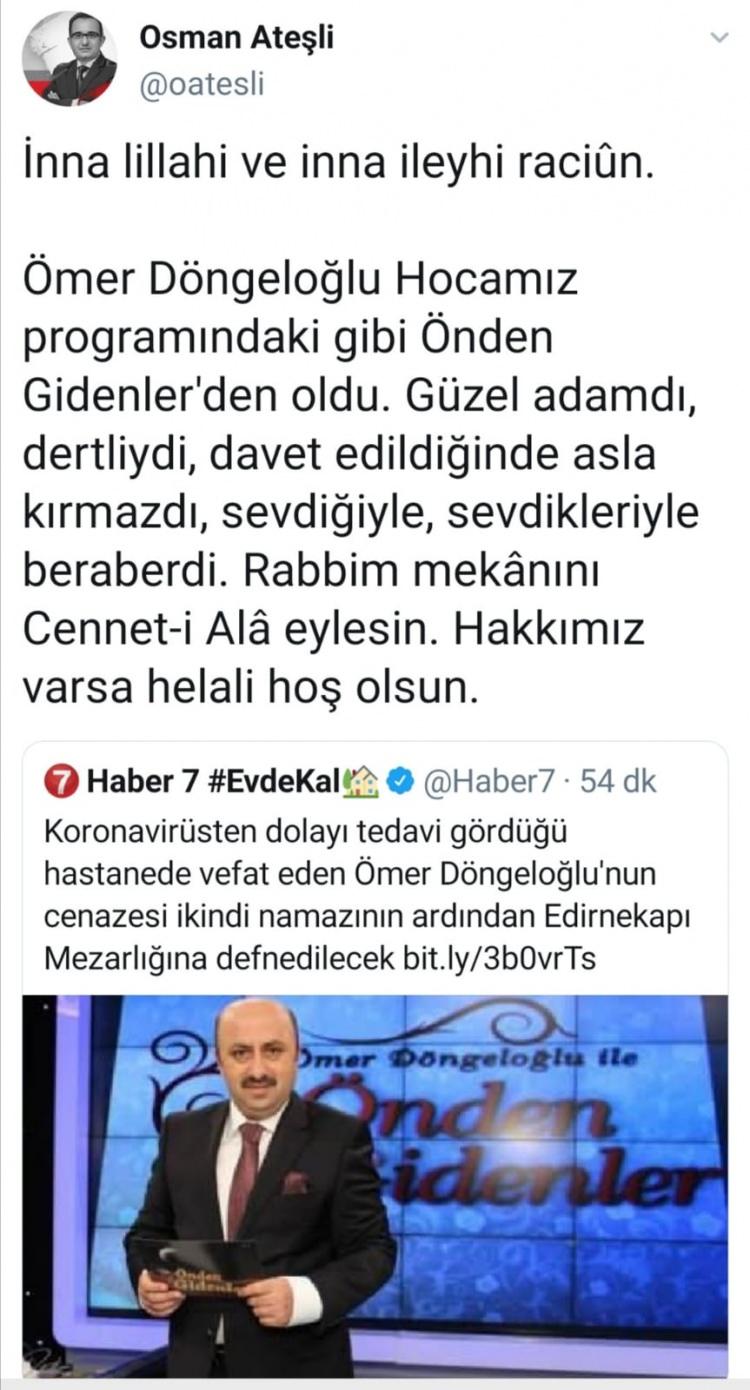
Task: Click the house emoji after #EvdeKal
Action: point(361,781)
